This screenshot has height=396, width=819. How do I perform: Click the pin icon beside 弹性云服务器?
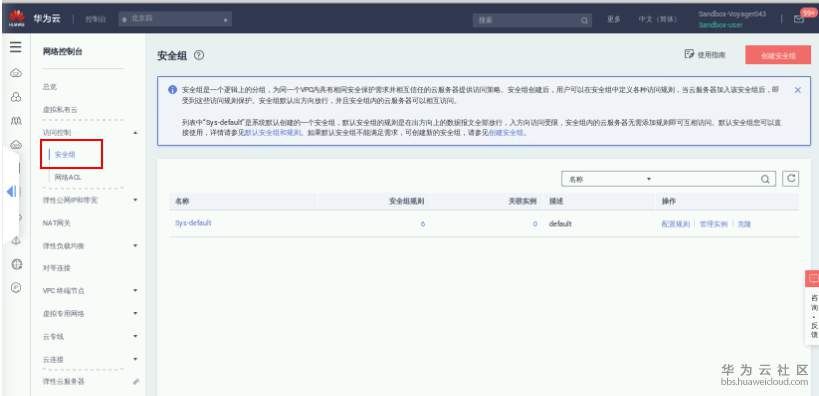click(x=136, y=382)
